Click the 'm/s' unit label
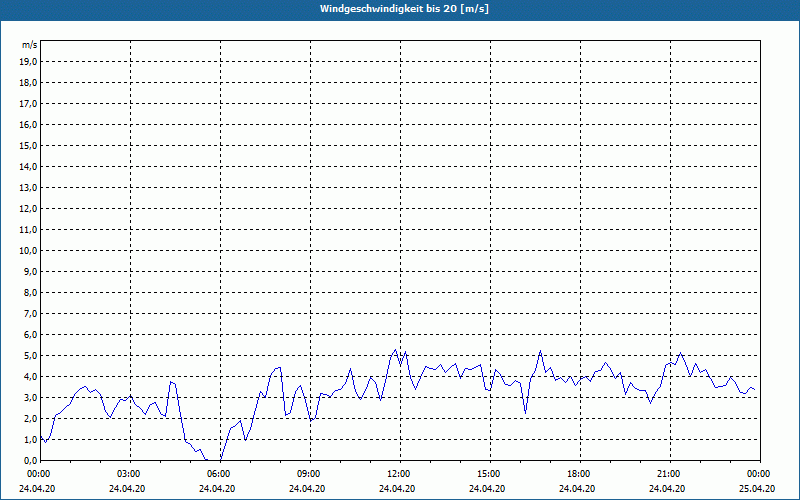 (x=30, y=45)
